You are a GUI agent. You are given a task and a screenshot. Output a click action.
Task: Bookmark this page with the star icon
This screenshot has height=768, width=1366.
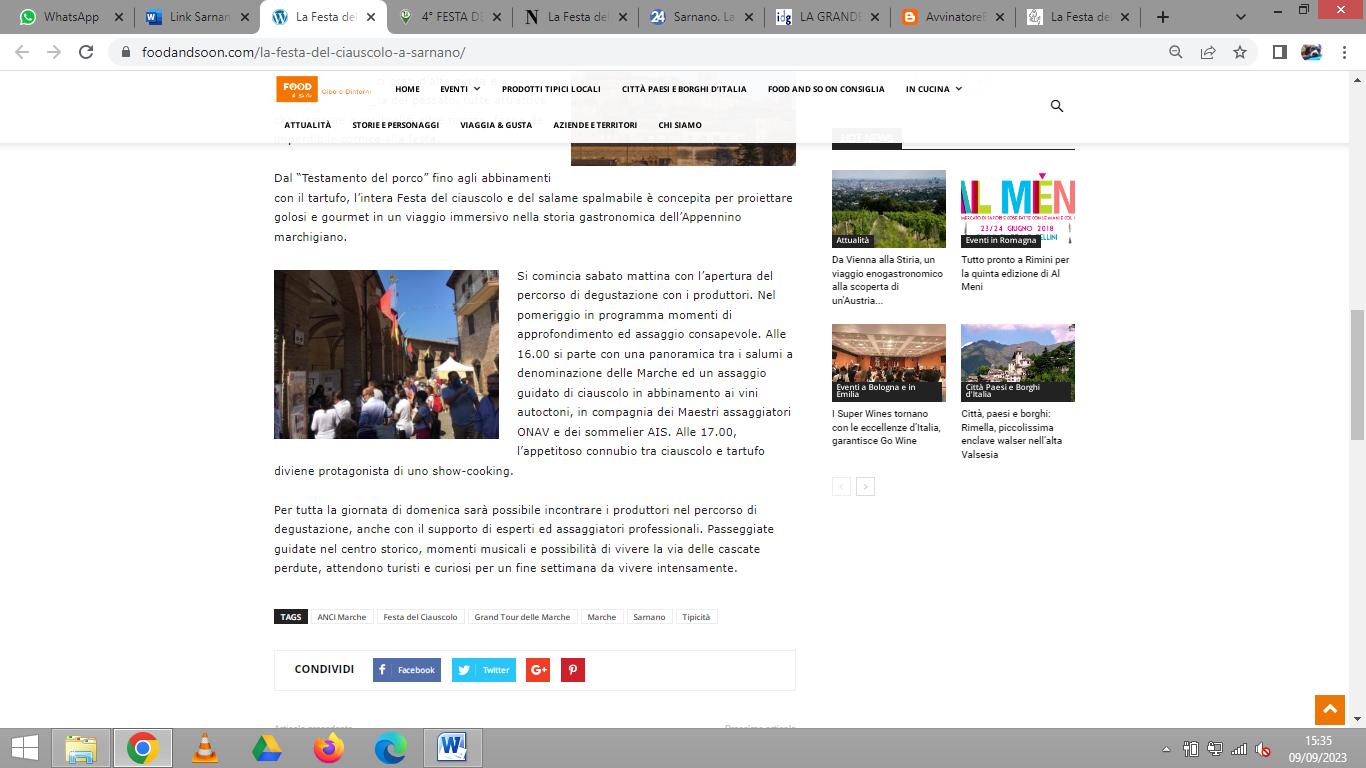pos(1240,52)
